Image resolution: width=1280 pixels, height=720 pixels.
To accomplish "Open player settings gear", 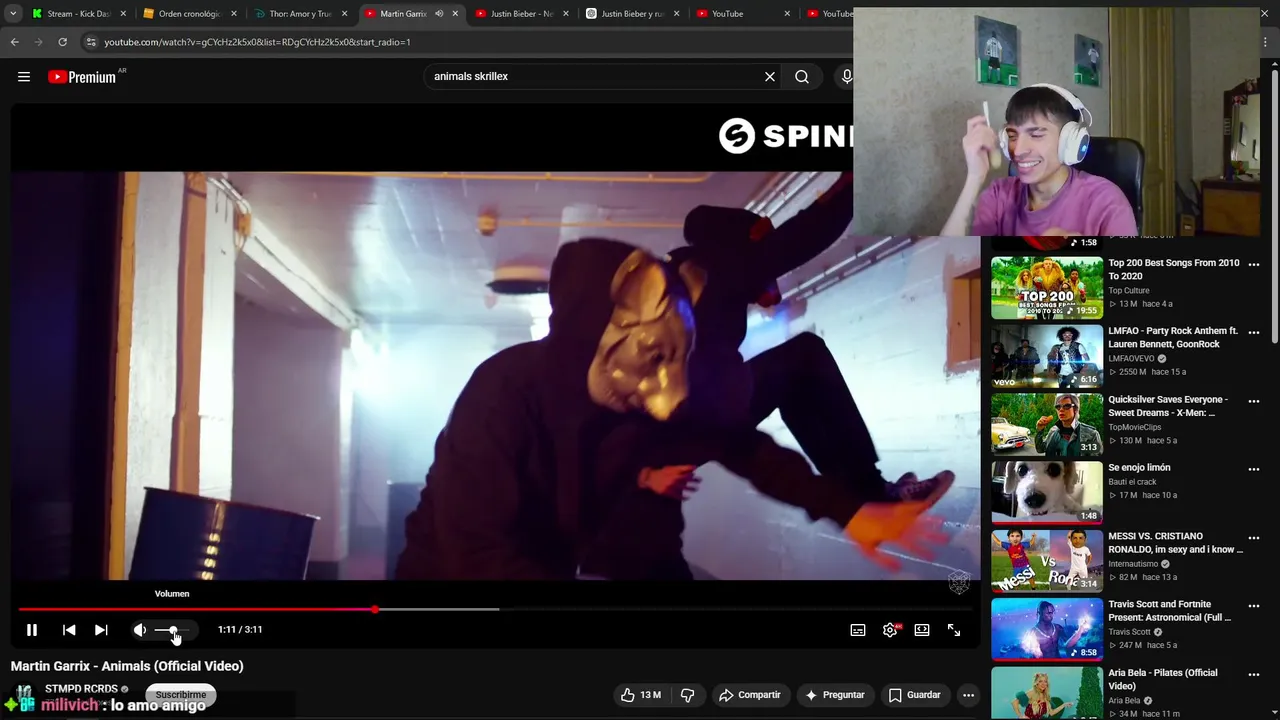I will [x=890, y=630].
